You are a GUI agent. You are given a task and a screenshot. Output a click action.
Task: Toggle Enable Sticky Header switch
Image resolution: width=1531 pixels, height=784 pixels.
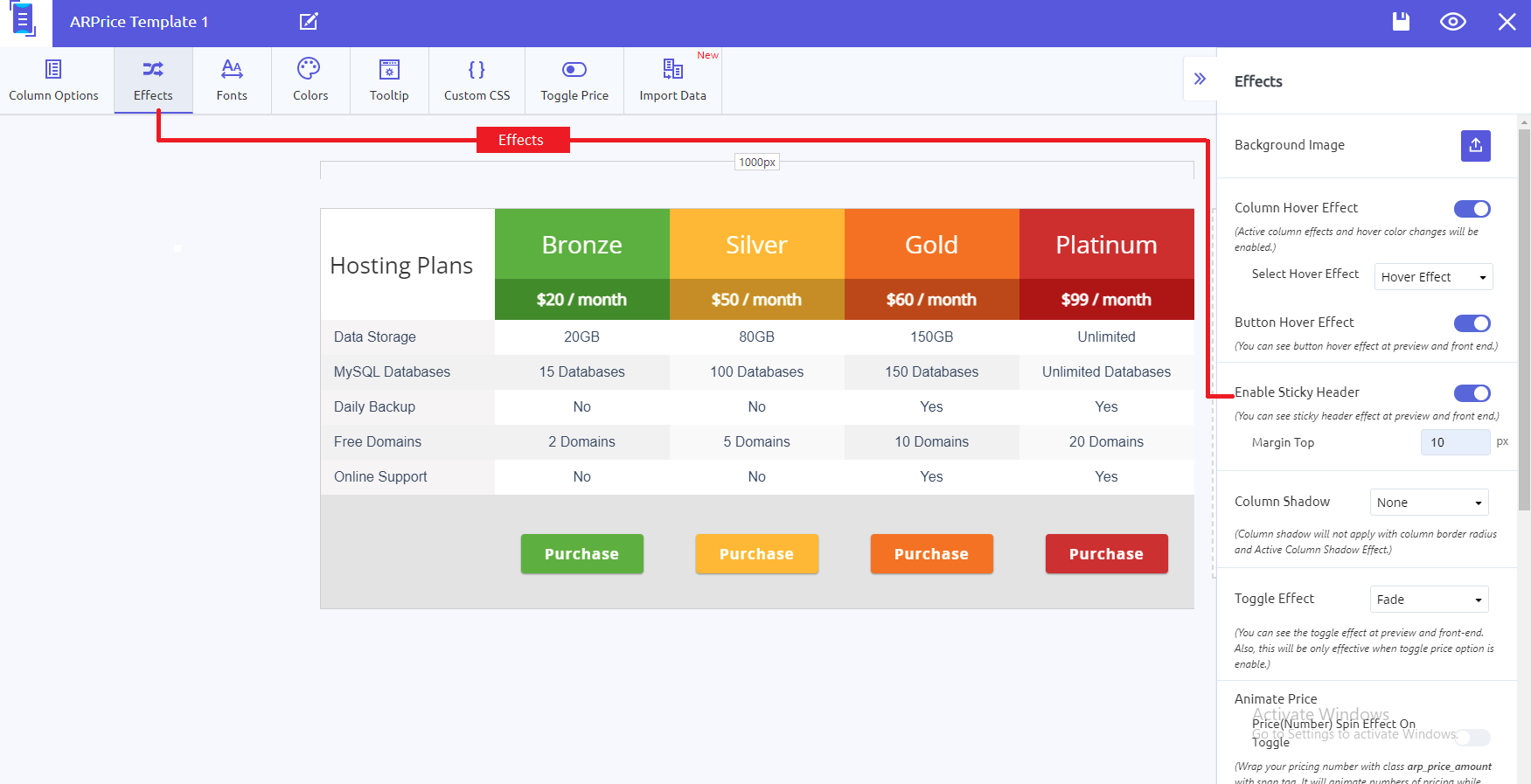pyautogui.click(x=1472, y=393)
